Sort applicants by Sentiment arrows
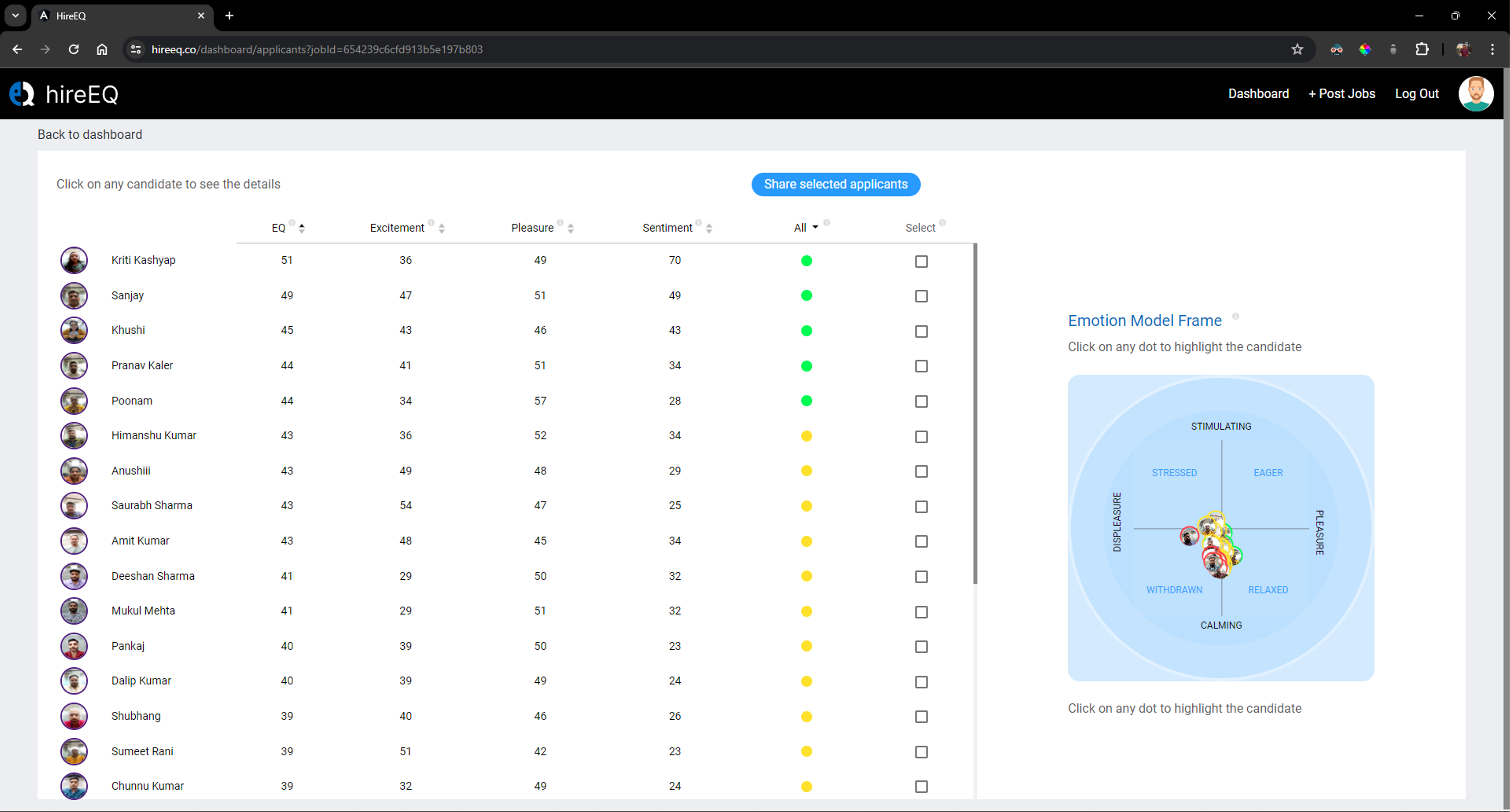Image resolution: width=1510 pixels, height=812 pixels. coord(709,228)
